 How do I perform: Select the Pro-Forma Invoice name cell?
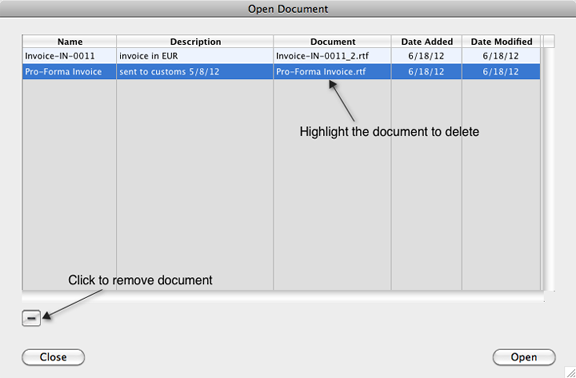[69, 71]
